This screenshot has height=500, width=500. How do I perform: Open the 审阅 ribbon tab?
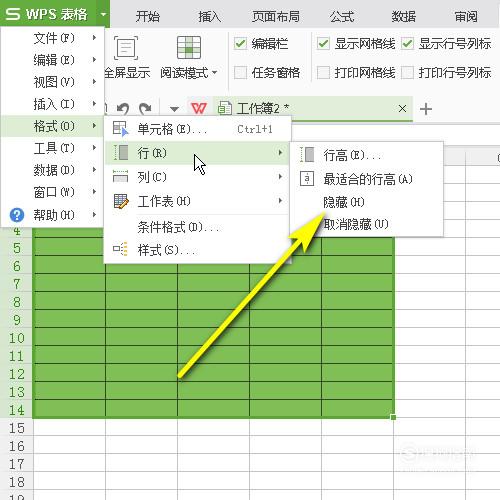466,16
